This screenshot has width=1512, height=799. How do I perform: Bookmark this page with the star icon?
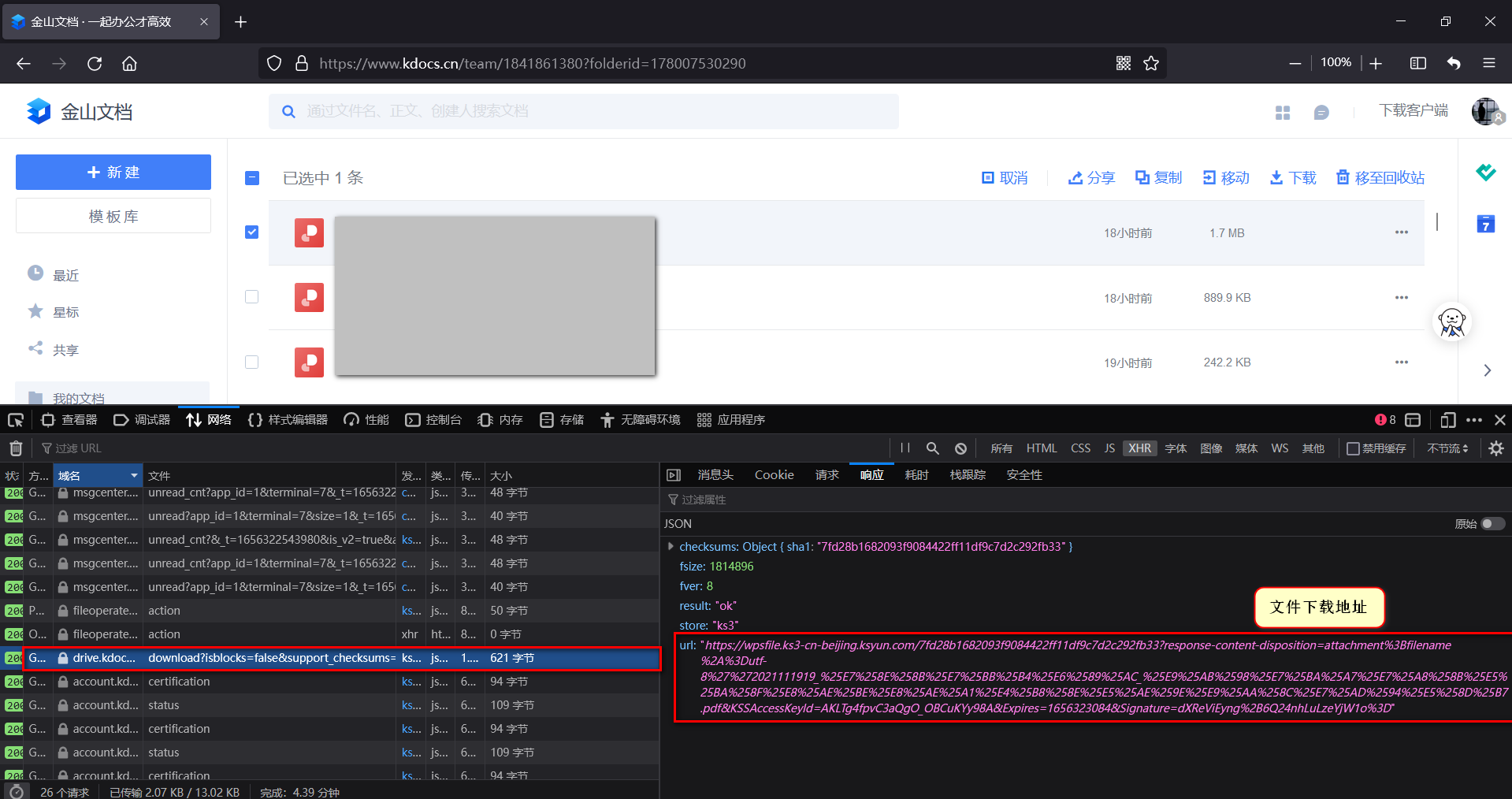pyautogui.click(x=1151, y=63)
